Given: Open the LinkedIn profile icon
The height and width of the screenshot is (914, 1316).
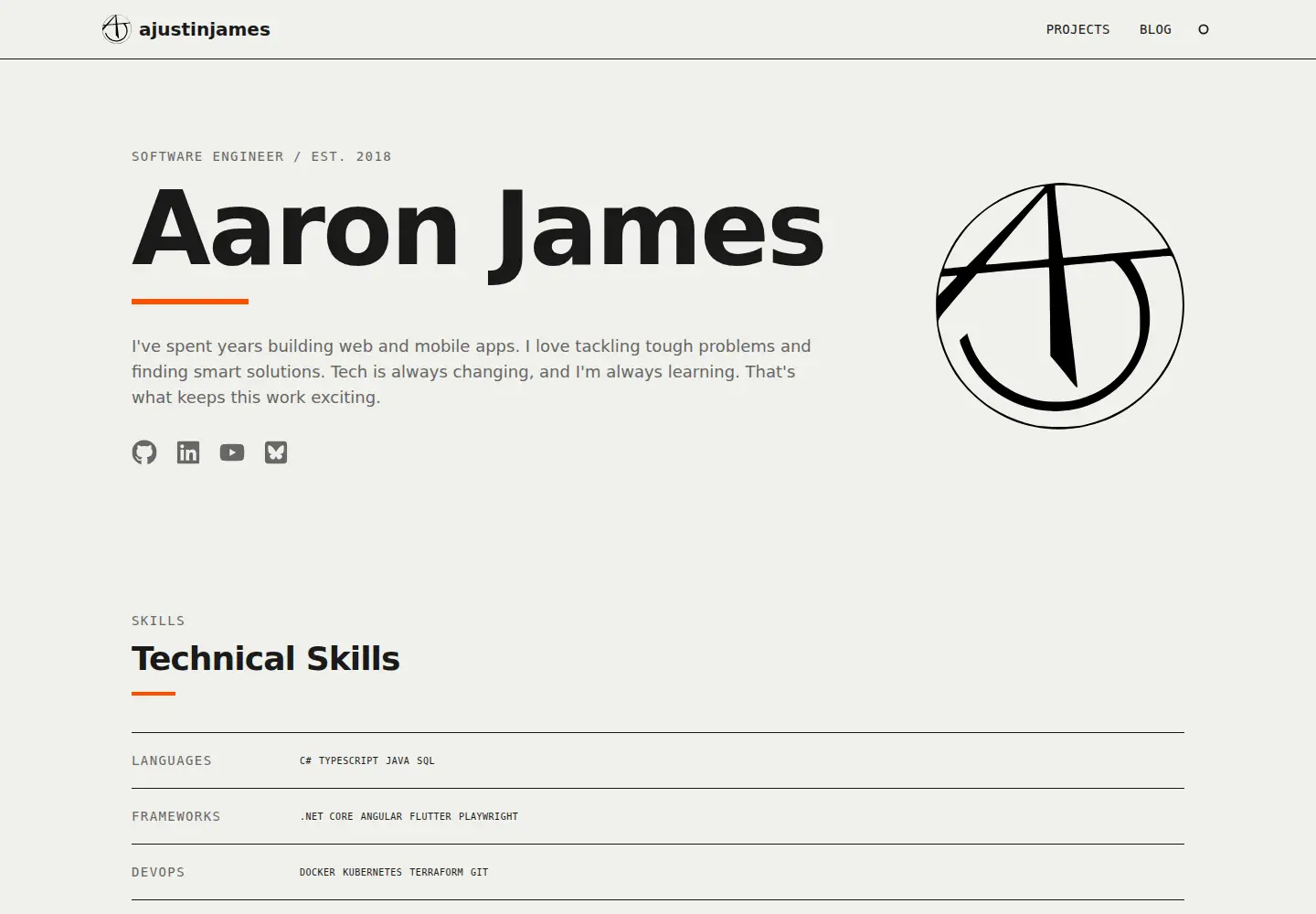Looking at the screenshot, I should (x=188, y=452).
